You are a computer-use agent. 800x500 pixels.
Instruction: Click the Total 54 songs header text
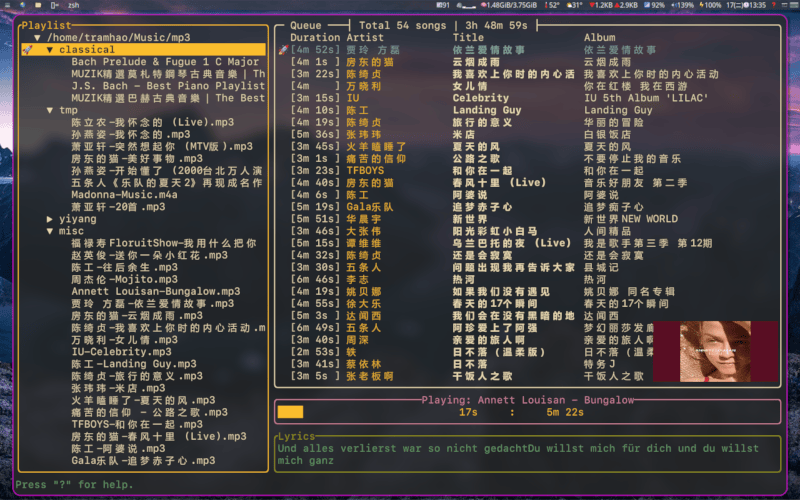click(x=403, y=25)
